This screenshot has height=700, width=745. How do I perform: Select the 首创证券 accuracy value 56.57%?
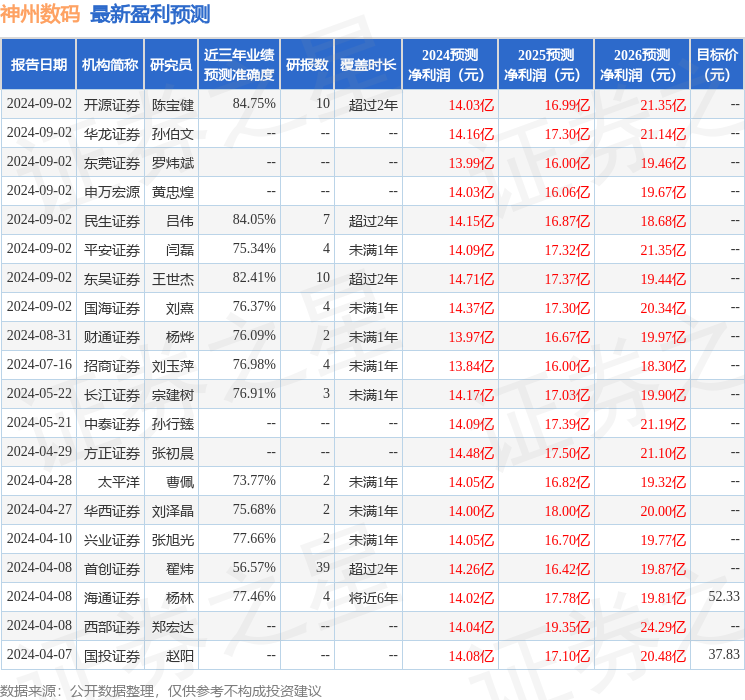254,567
